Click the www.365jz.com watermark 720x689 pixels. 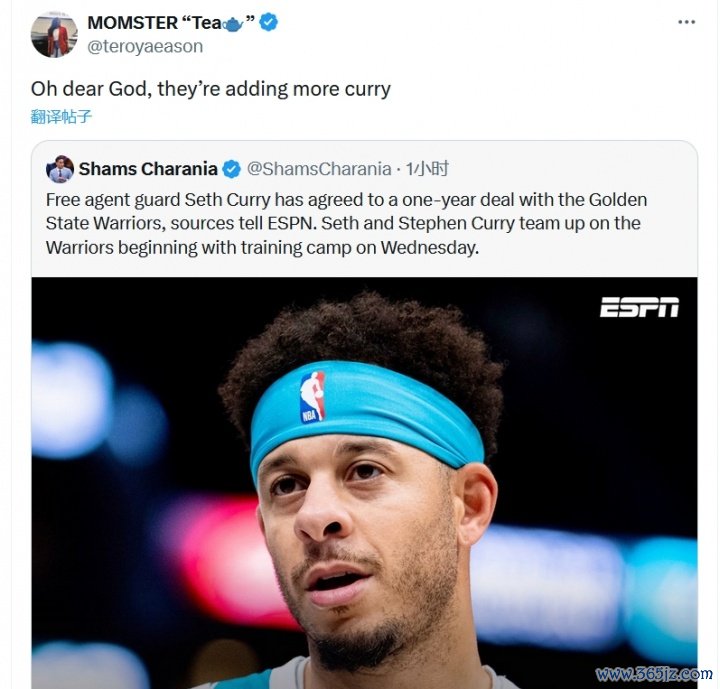[x=654, y=673]
